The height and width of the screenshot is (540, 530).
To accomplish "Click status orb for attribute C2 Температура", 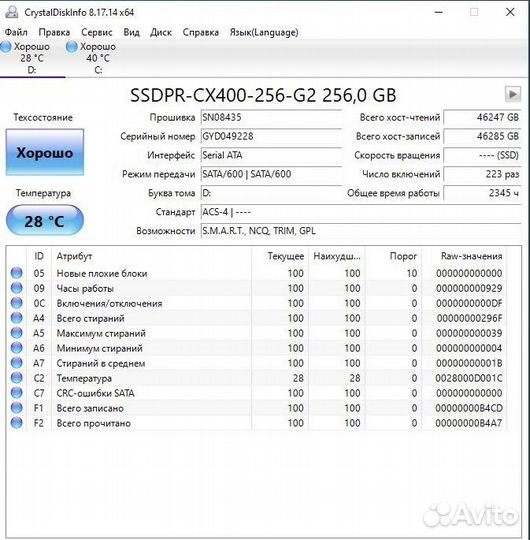I will pyautogui.click(x=17, y=378).
